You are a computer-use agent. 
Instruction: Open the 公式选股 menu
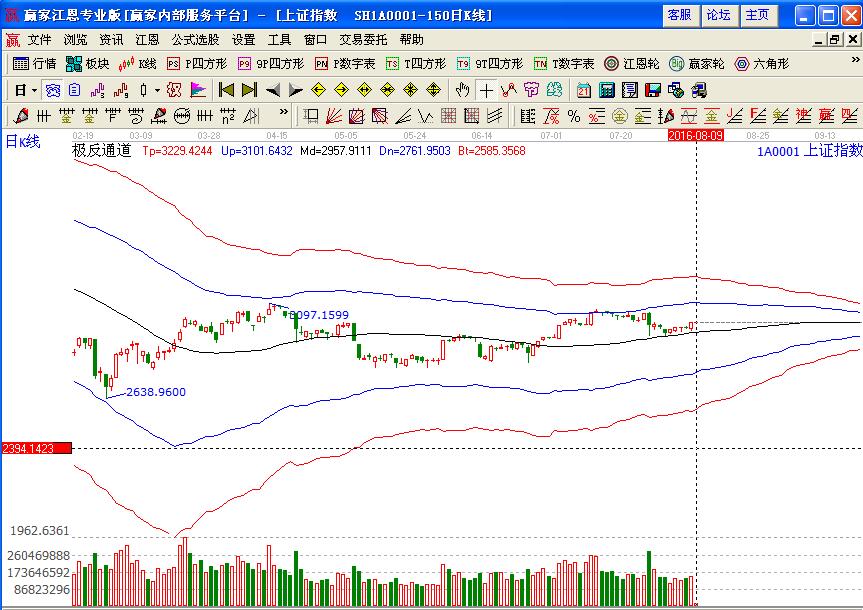click(x=196, y=40)
